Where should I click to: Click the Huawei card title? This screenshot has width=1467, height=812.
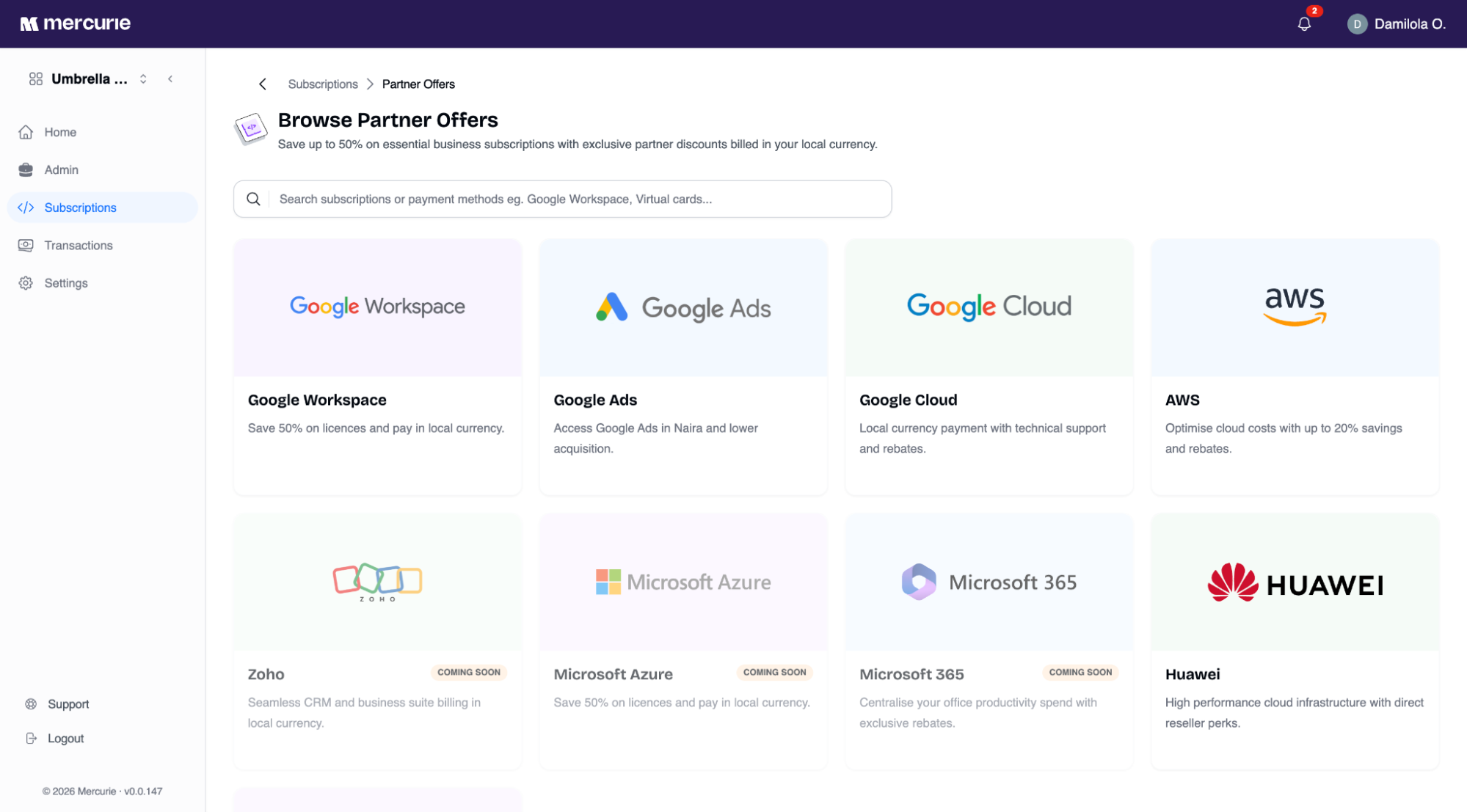tap(1193, 674)
